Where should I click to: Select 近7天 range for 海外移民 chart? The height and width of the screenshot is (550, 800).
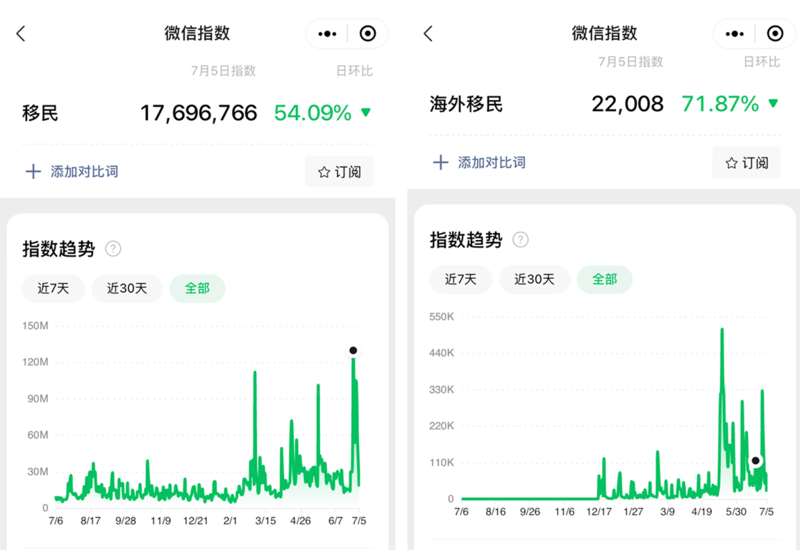(460, 279)
